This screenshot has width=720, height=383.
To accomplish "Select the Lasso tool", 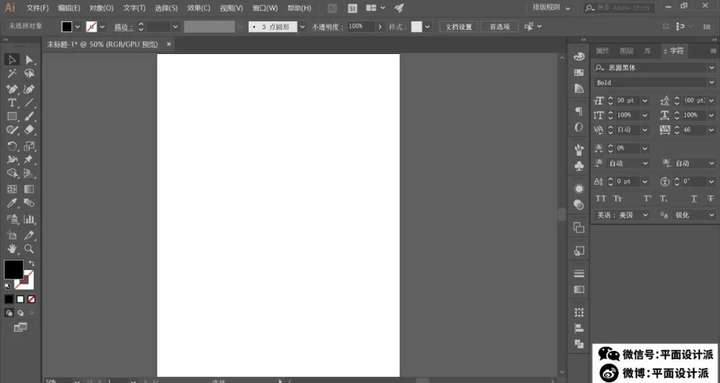I will (x=29, y=74).
